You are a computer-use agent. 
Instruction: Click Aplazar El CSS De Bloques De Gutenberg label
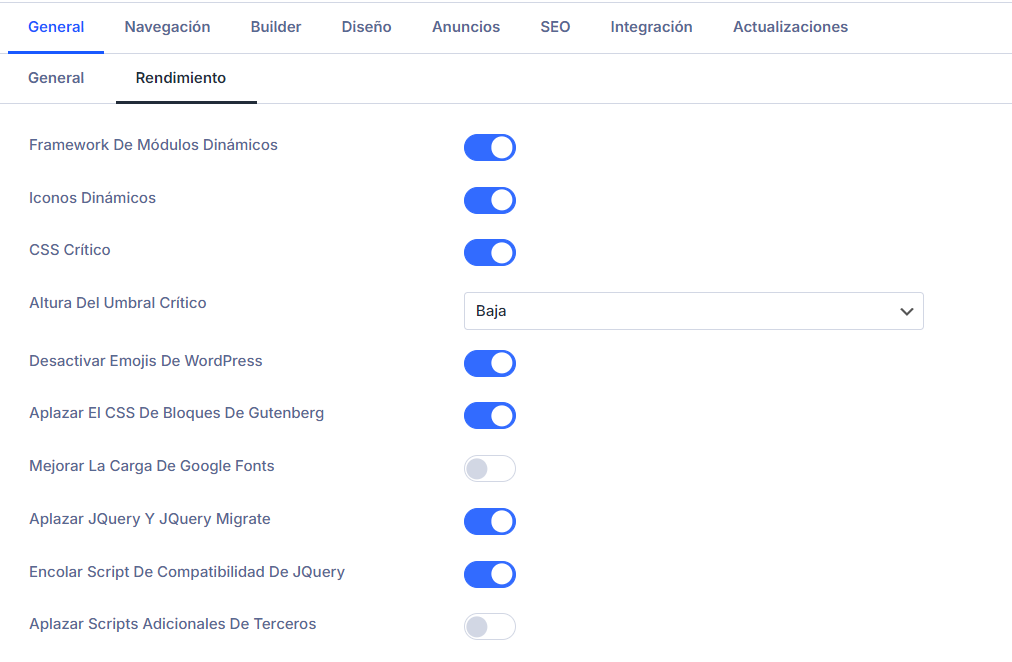coord(176,413)
